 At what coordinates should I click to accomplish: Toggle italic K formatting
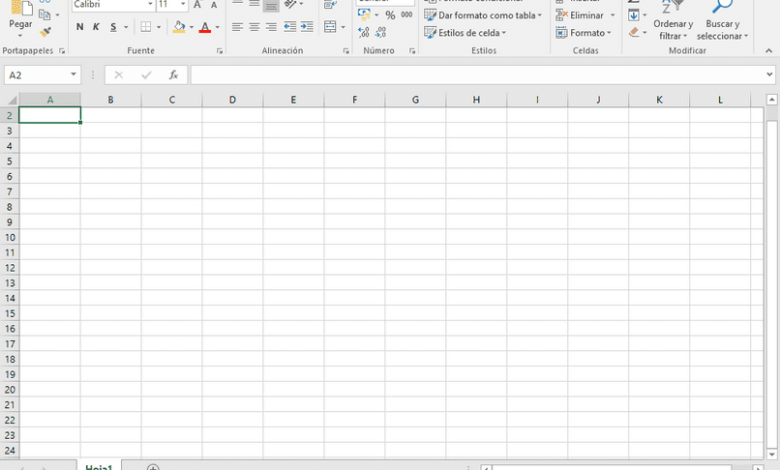pyautogui.click(x=96, y=27)
